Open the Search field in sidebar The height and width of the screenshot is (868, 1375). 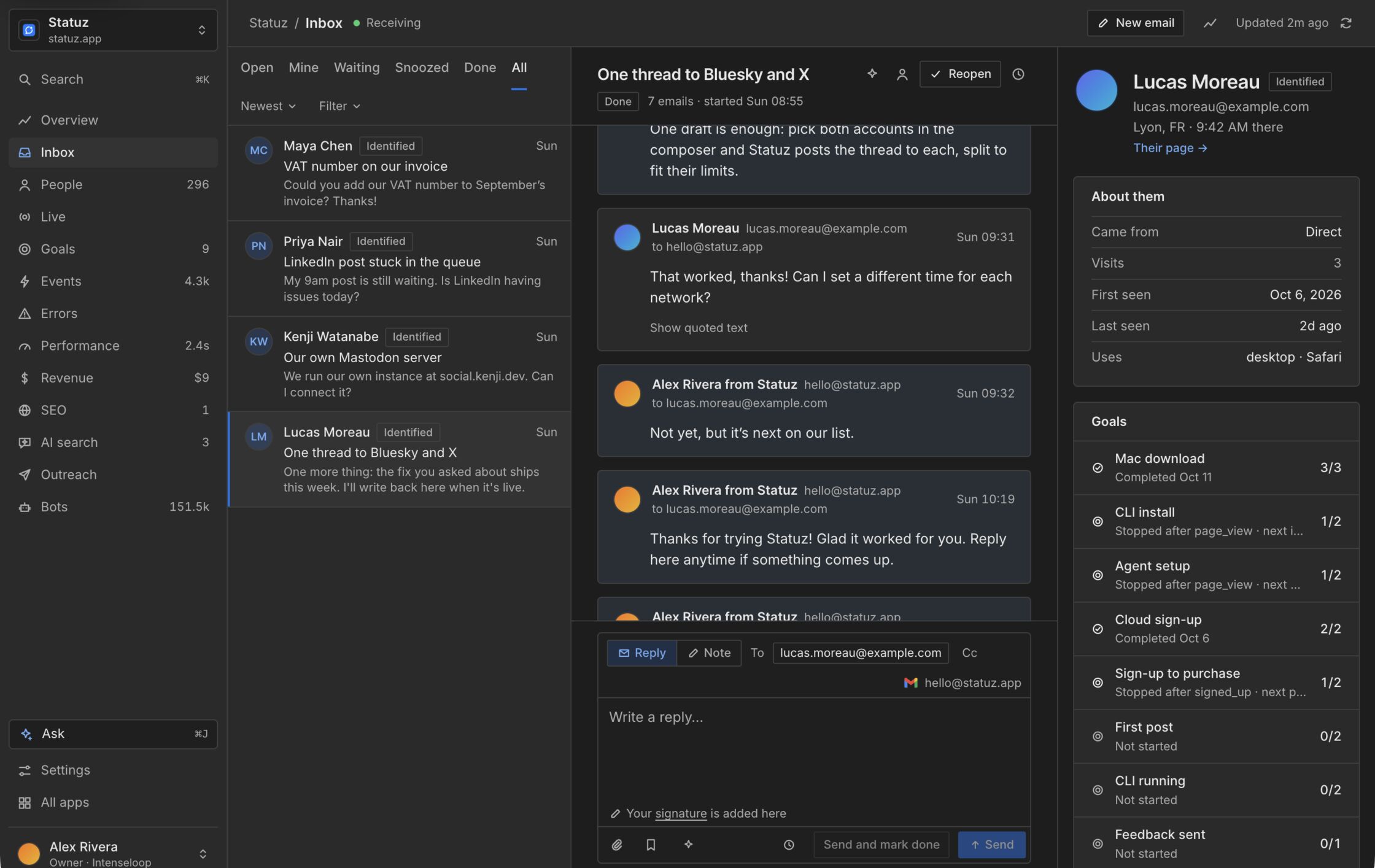pyautogui.click(x=114, y=80)
